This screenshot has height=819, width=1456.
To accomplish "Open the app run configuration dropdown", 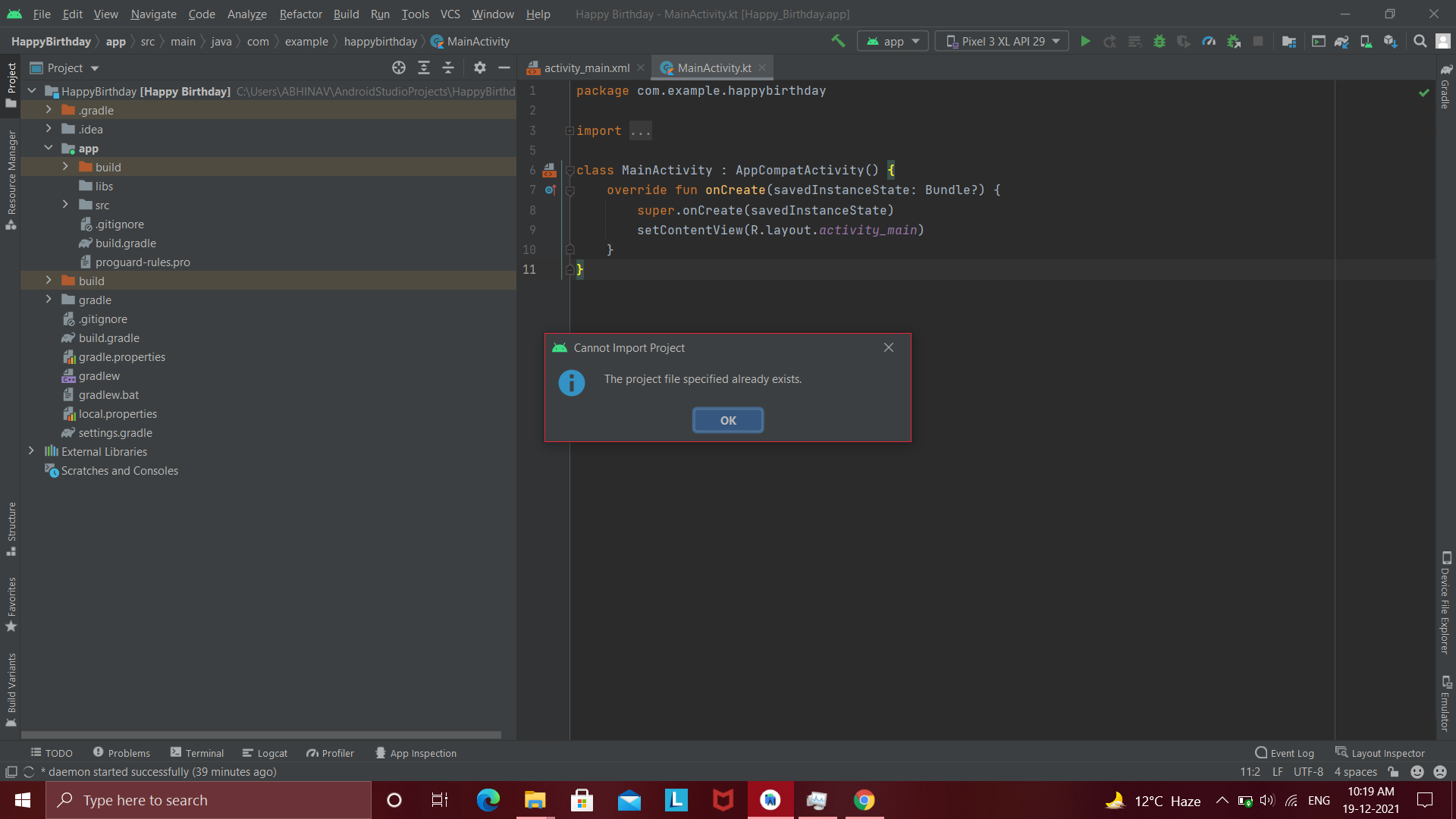I will [x=893, y=41].
